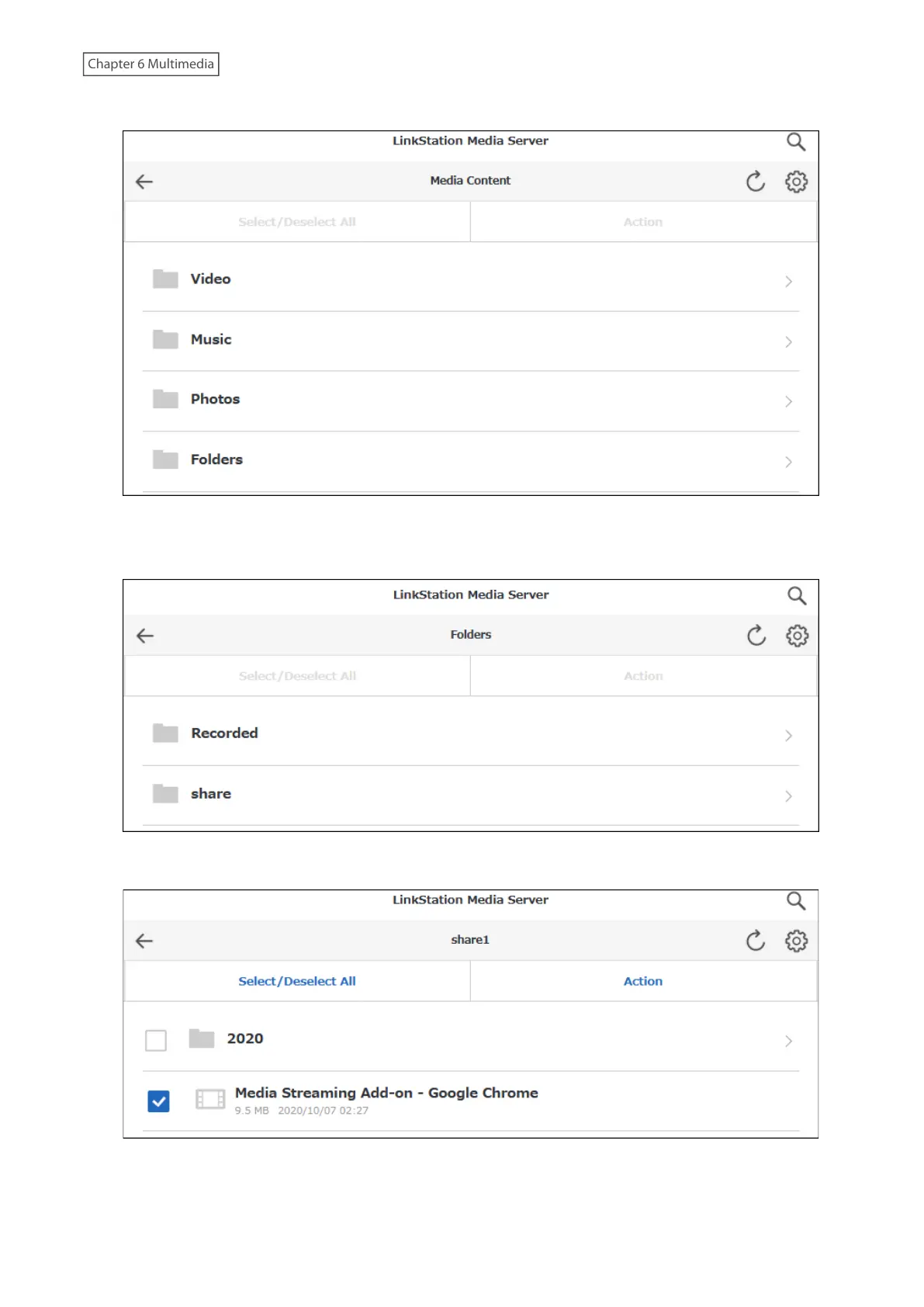Uncheck the Media Streaming Add-on video checkbox
This screenshot has height=1307, width=924.
coord(158,1101)
